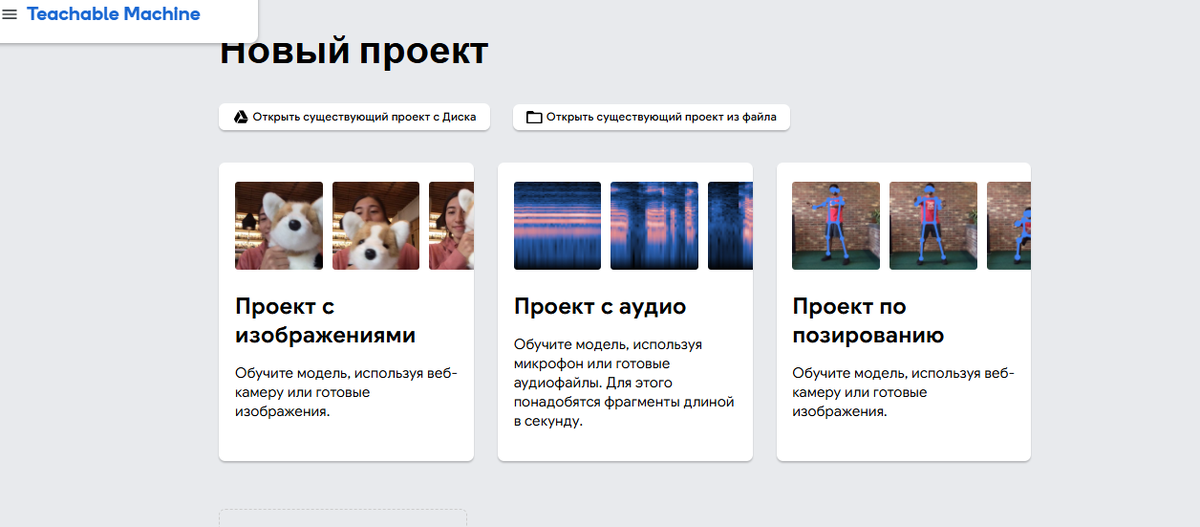Click audio project description mentioning микрофон
Screen dimensions: 1200x527
pyautogui.click(x=624, y=382)
